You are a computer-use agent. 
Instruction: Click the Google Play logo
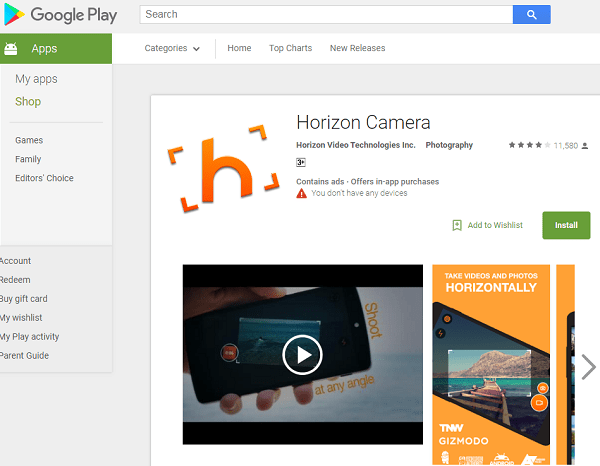[60, 15]
